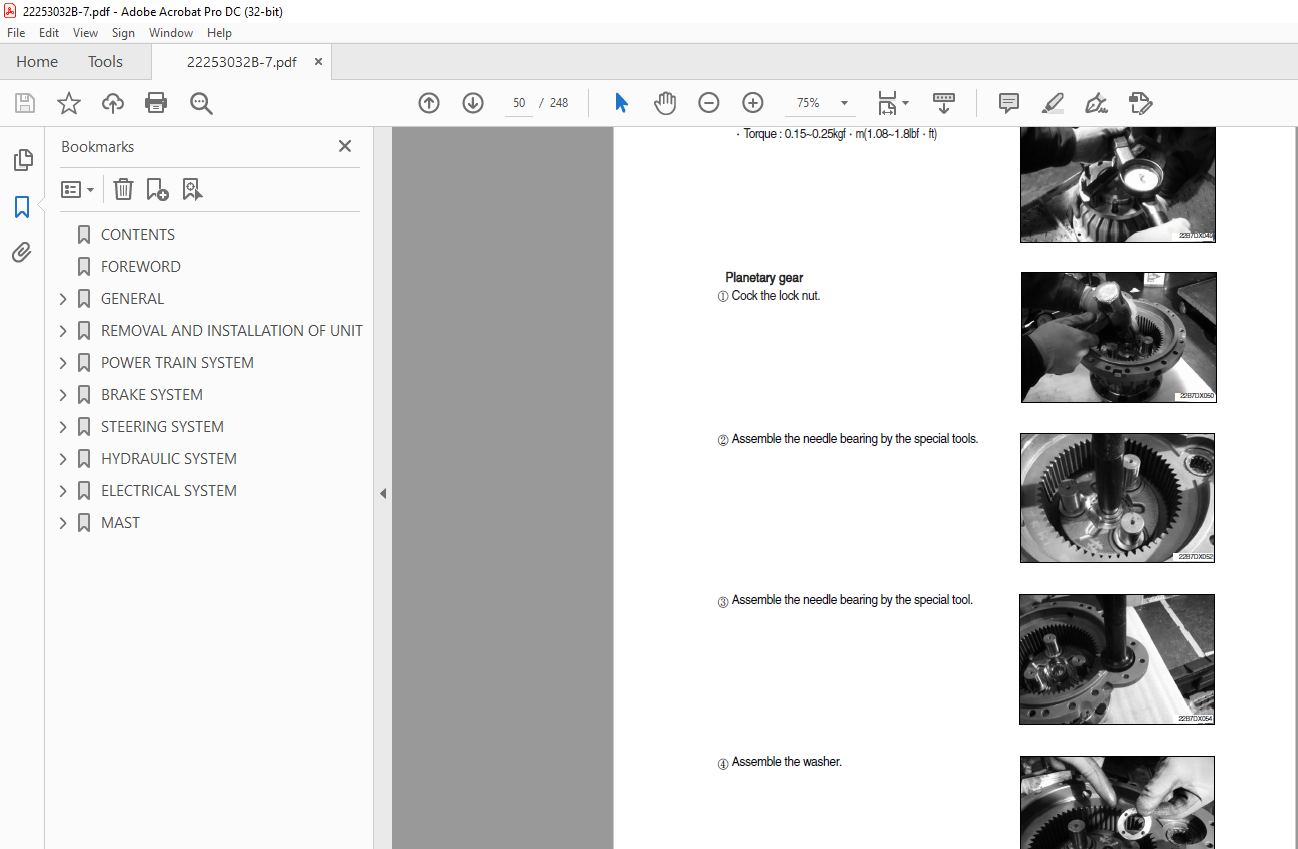Screen dimensions: 1298x849
Task: Add a sticky note comment
Action: (1009, 103)
